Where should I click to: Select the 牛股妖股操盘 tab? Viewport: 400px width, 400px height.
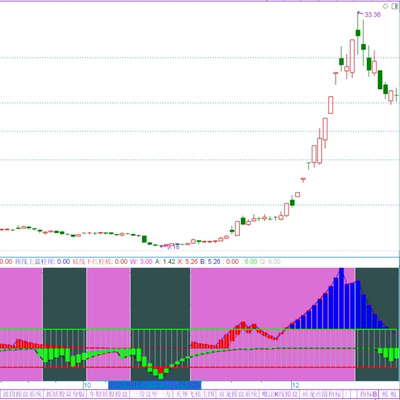click(x=108, y=394)
